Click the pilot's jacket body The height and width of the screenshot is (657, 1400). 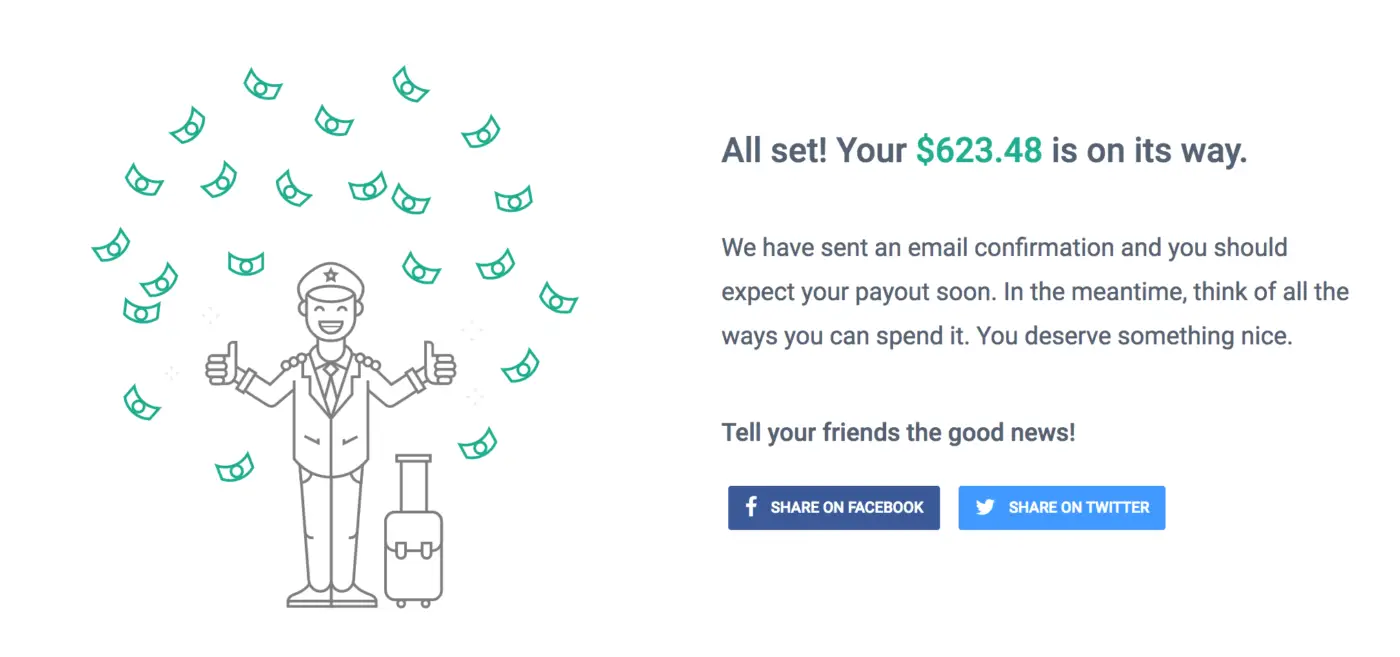(331, 420)
